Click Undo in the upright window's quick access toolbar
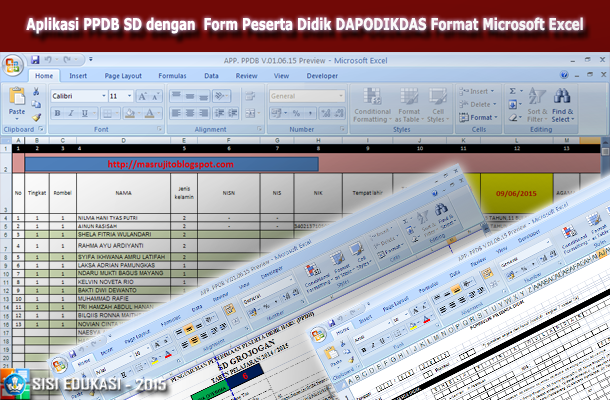Viewport: 610px width, 400px height. point(48,60)
